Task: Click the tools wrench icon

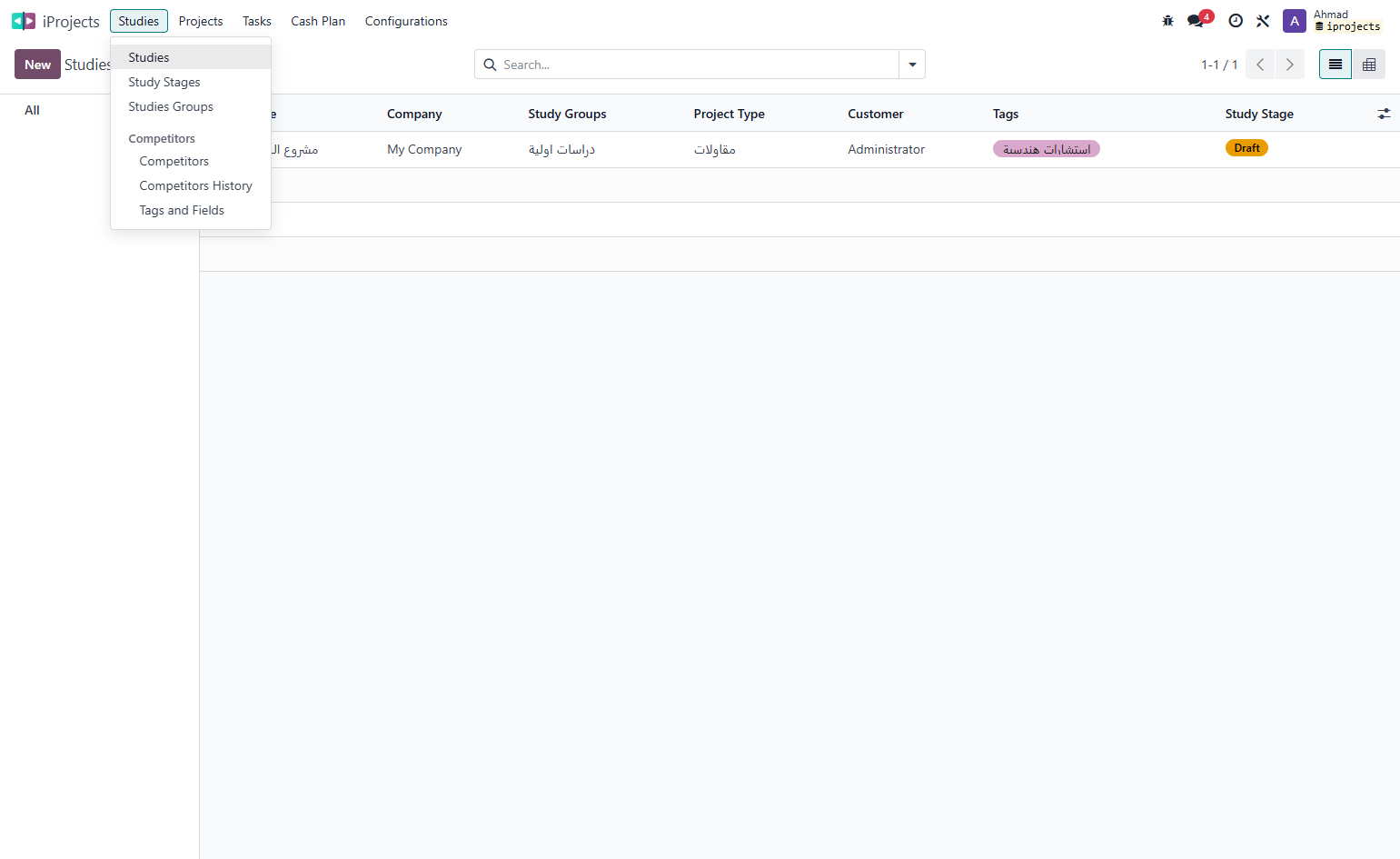Action: click(x=1263, y=21)
